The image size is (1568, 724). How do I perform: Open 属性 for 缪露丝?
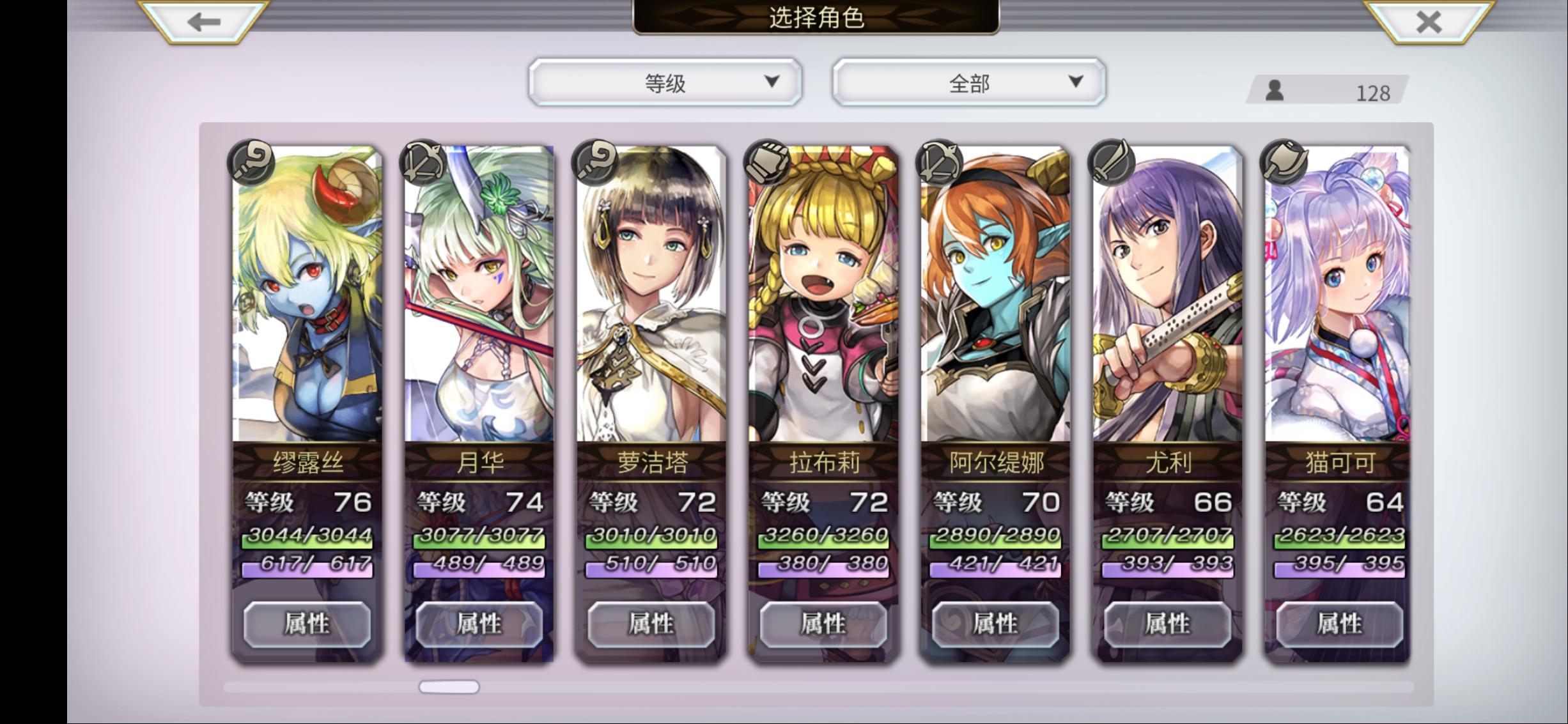307,624
